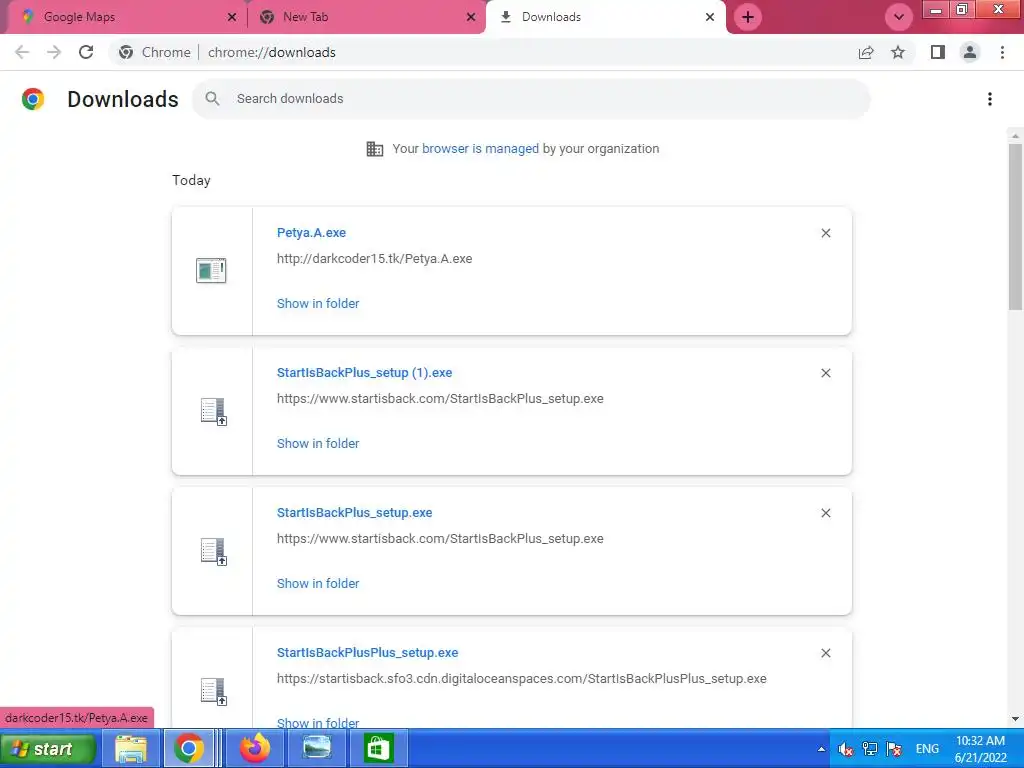Click the Chrome logo beside Downloads heading
1024x768 pixels.
tap(33, 99)
